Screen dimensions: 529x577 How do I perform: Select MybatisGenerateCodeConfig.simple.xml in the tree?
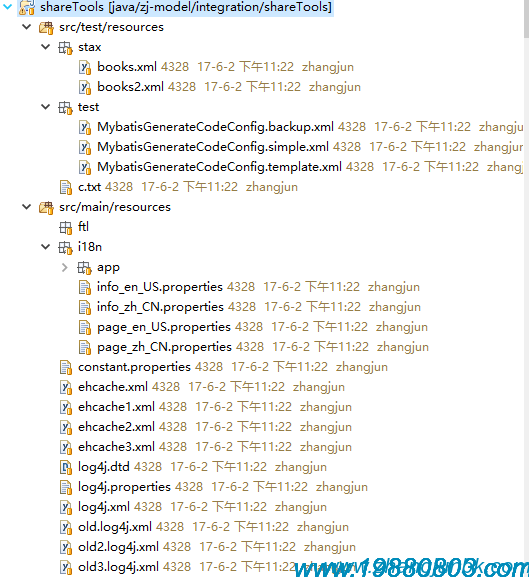(213, 147)
